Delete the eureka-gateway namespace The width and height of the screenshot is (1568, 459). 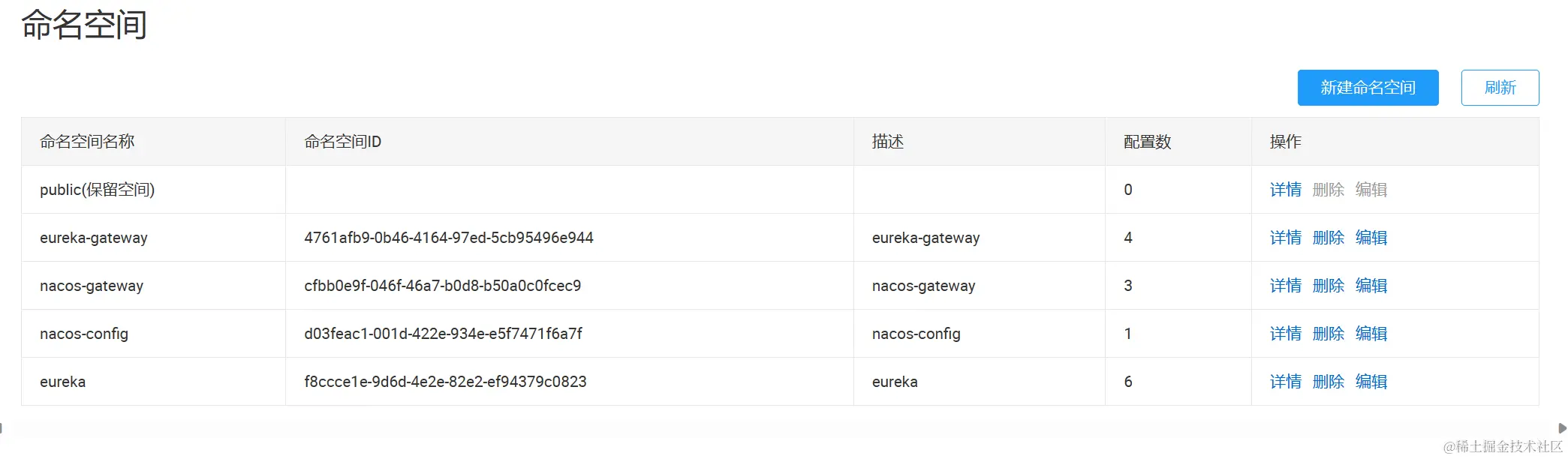(x=1328, y=238)
